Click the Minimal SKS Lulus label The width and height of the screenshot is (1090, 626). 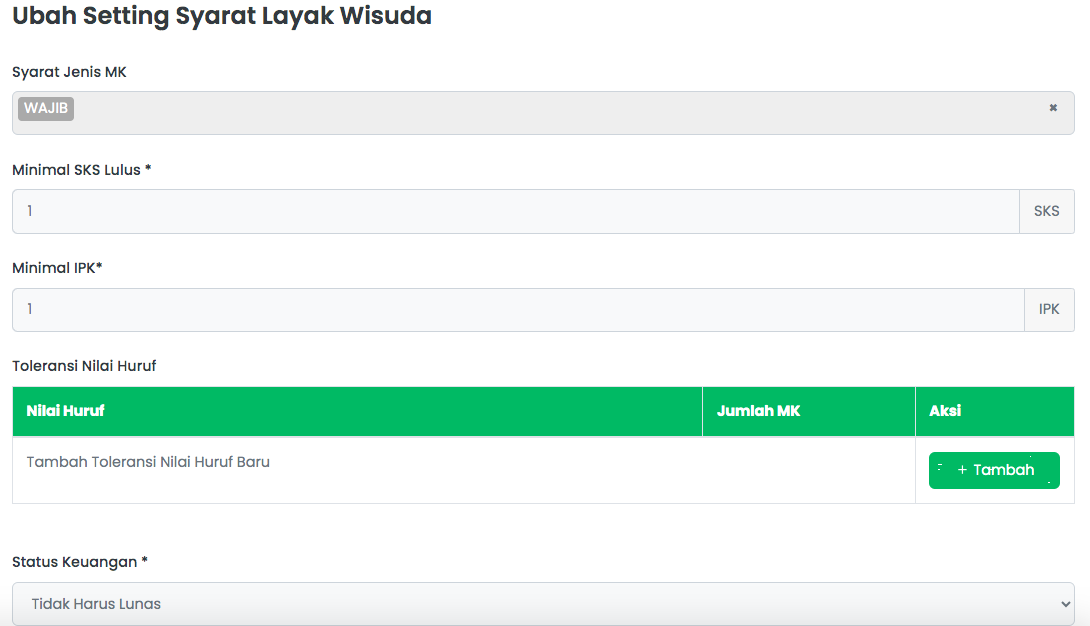[81, 170]
